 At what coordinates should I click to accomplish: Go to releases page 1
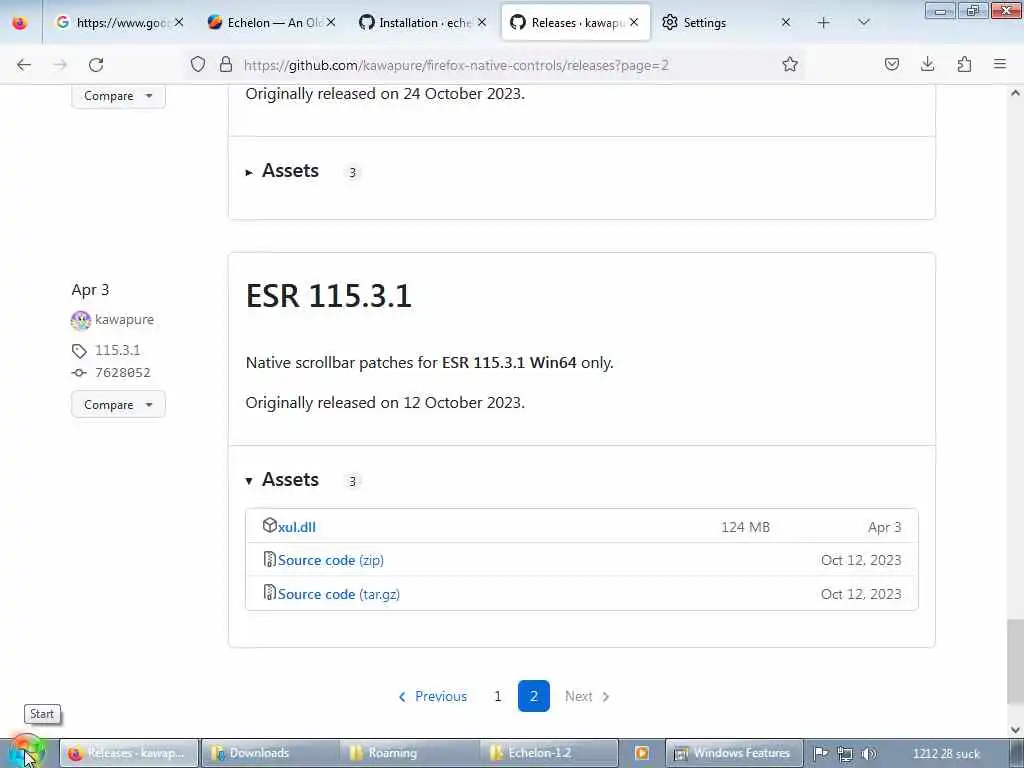click(x=498, y=696)
